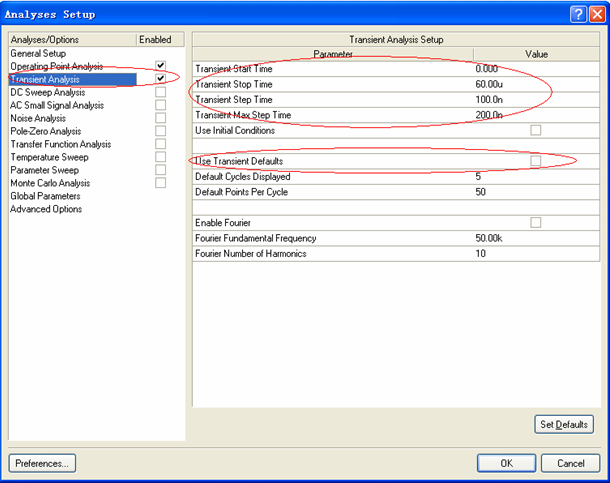
Task: Click the Transient Step Time label
Action: 234,100
